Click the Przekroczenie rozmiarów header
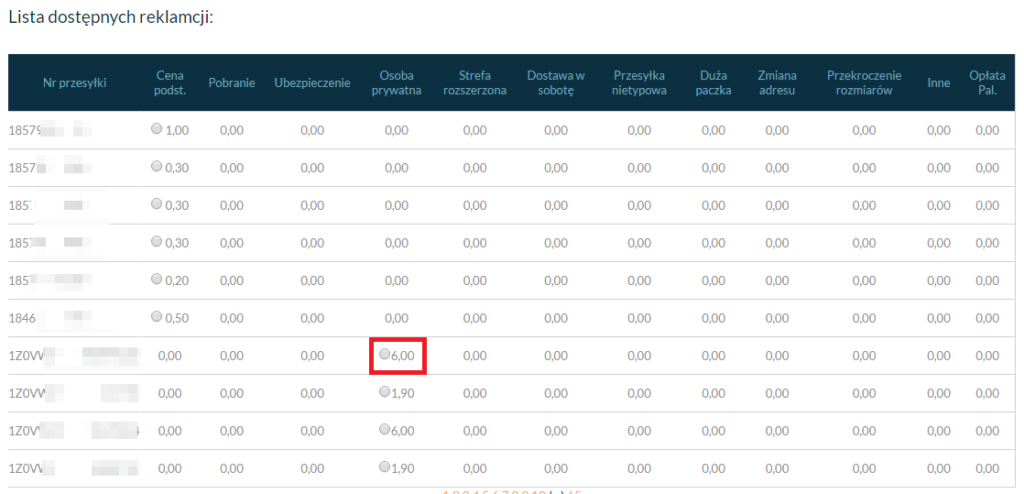 coord(864,83)
